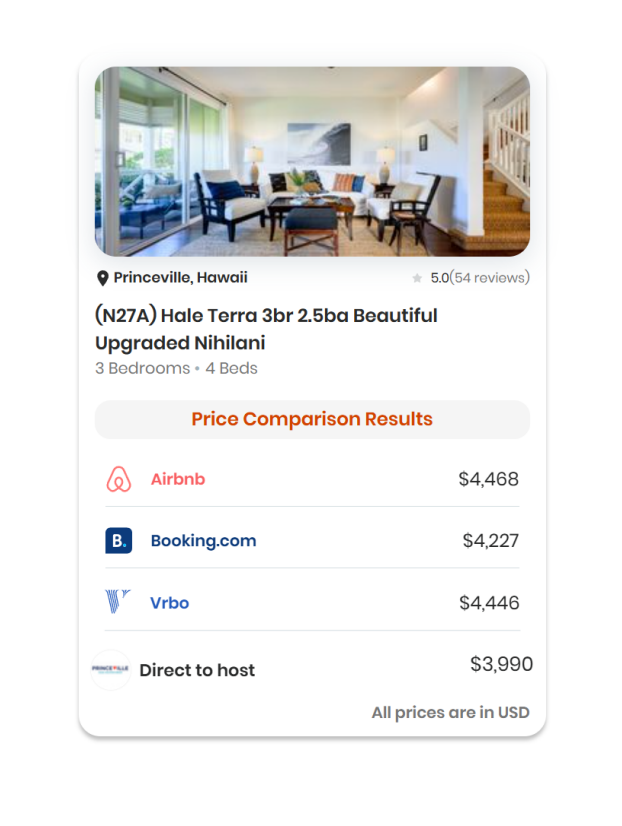Click the Vrbo logo icon
Image resolution: width=622 pixels, height=826 pixels.
tap(118, 602)
